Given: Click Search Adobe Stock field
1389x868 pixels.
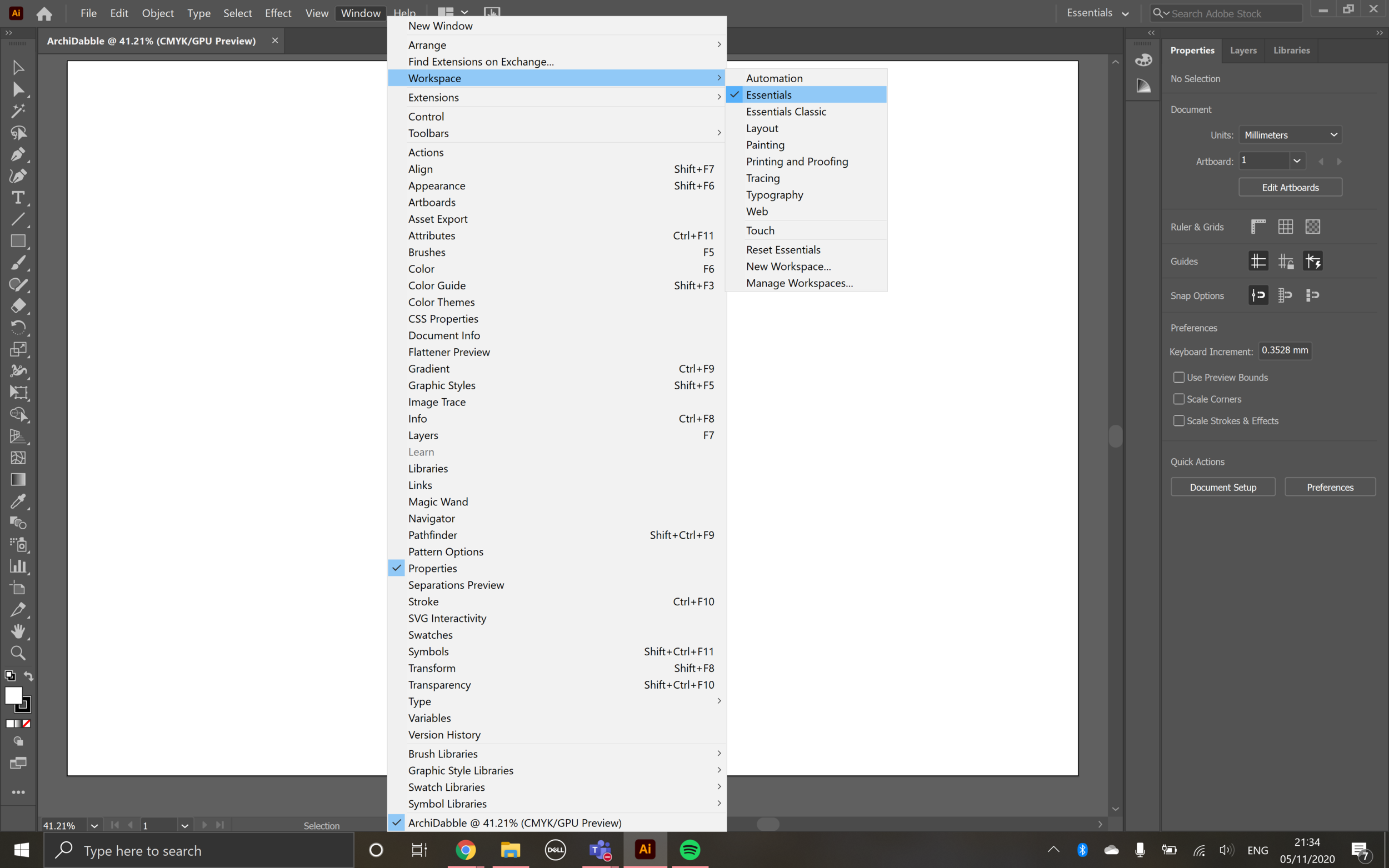Looking at the screenshot, I should click(x=1225, y=13).
